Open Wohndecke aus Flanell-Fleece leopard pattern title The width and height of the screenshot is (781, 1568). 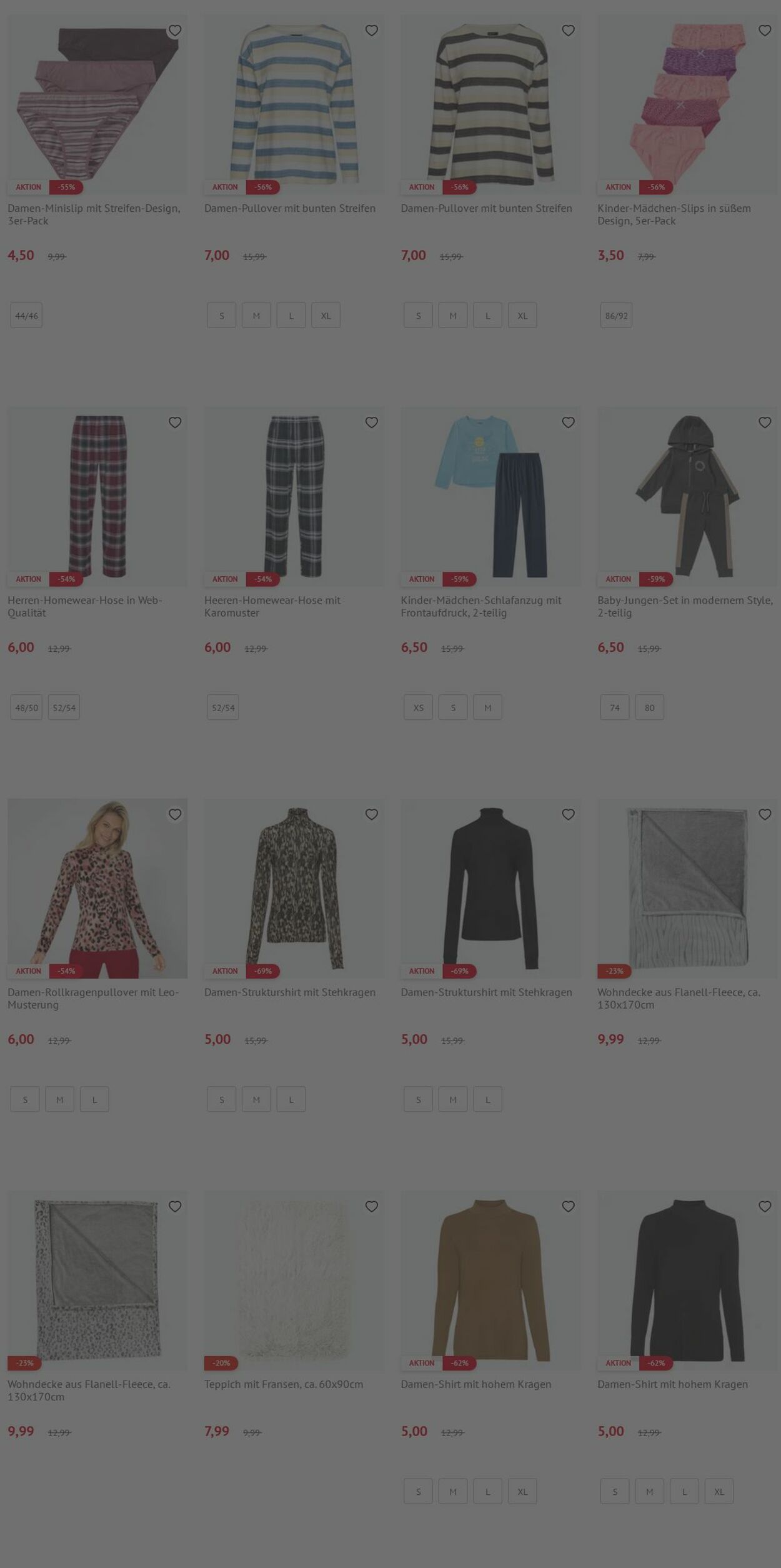point(89,1391)
